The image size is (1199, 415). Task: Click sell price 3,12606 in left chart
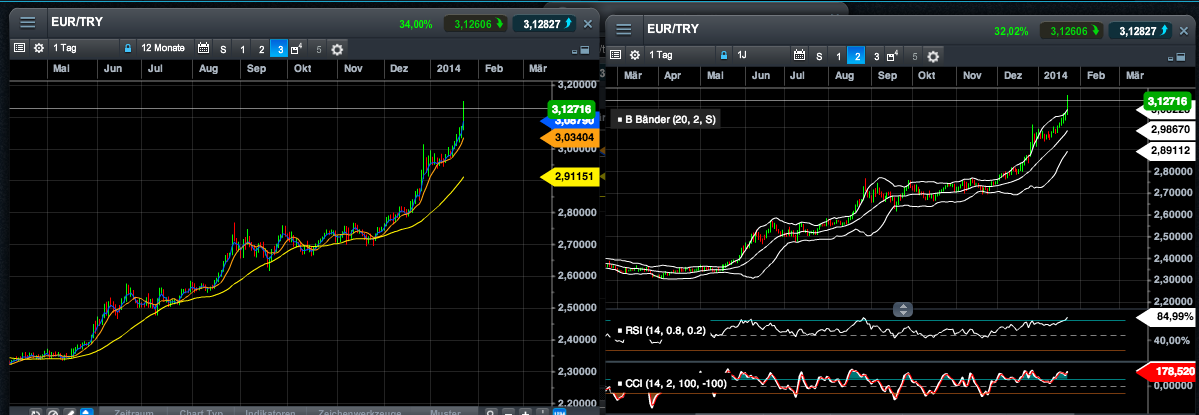[475, 23]
